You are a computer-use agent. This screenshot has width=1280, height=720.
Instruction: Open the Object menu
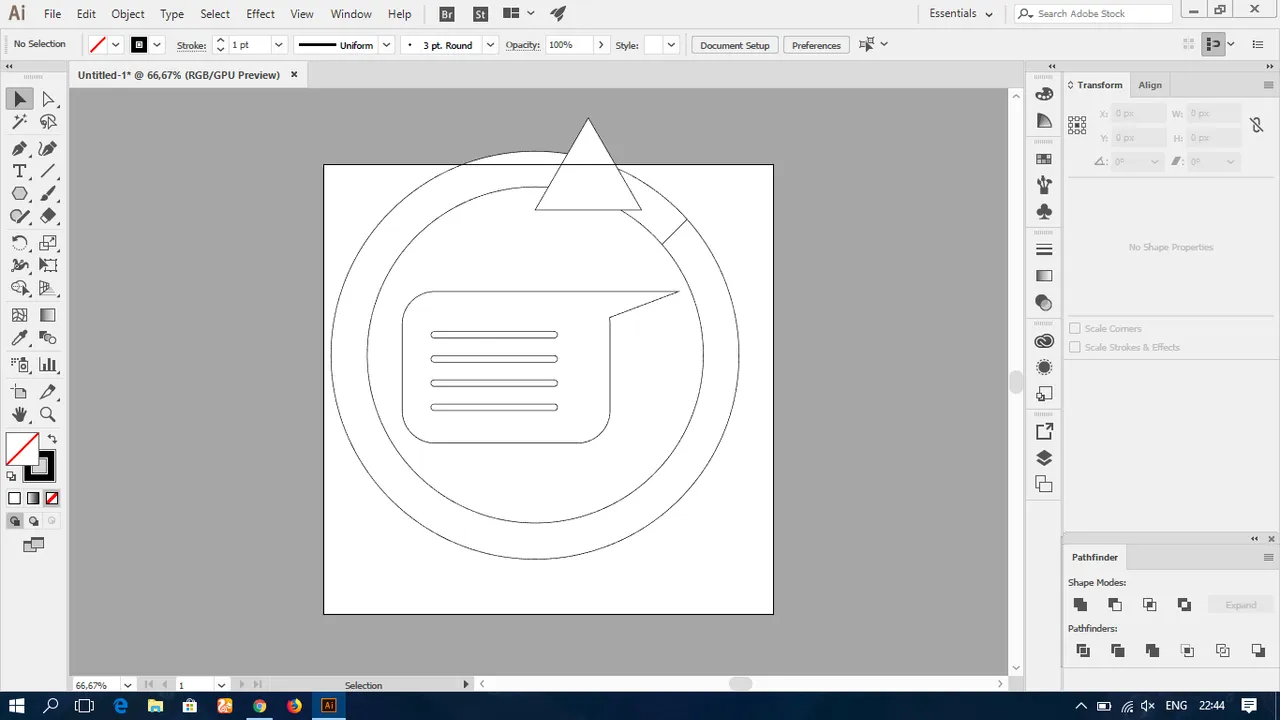[x=128, y=14]
